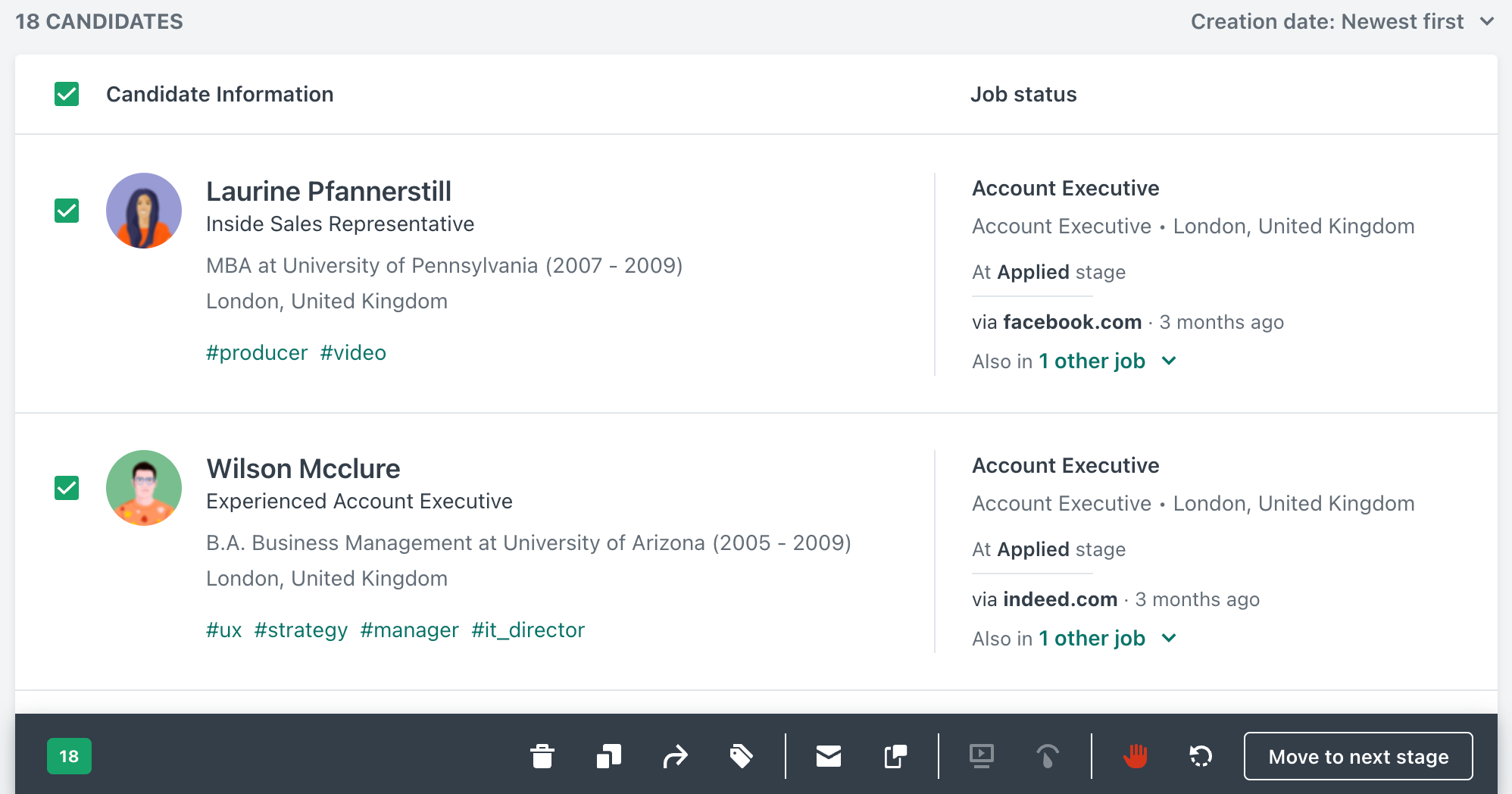Viewport: 1512px width, 794px height.
Task: Click 'Experienced Account Executive' headline
Action: 359,502
